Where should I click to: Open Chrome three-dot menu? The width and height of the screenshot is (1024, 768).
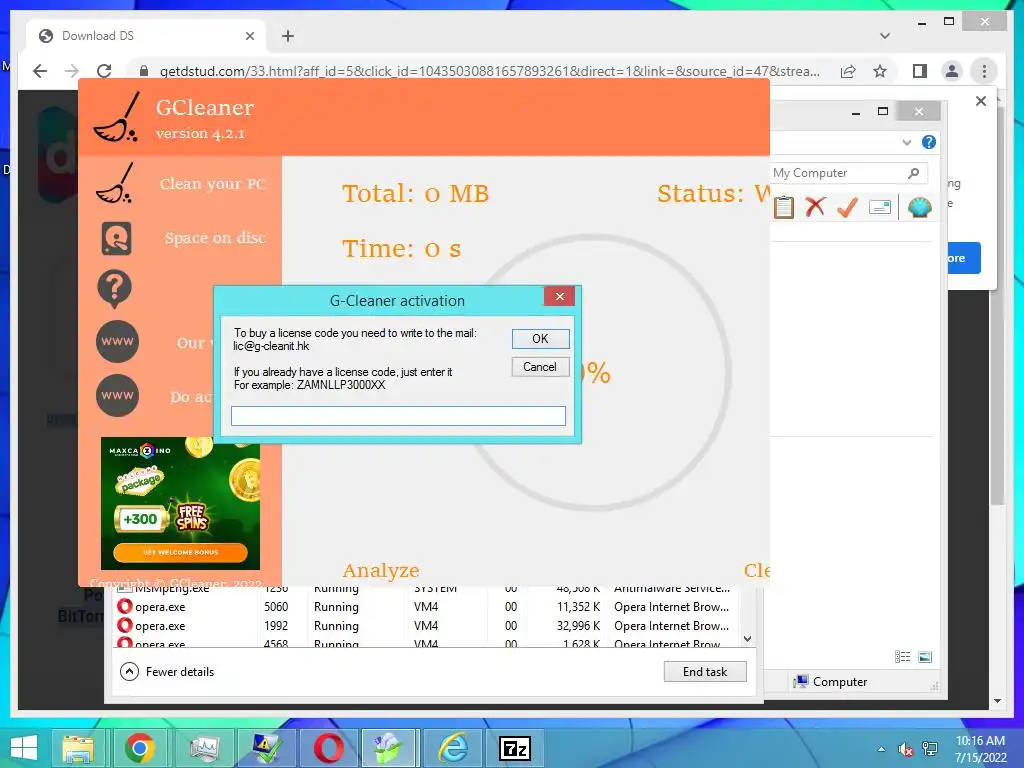pos(984,71)
